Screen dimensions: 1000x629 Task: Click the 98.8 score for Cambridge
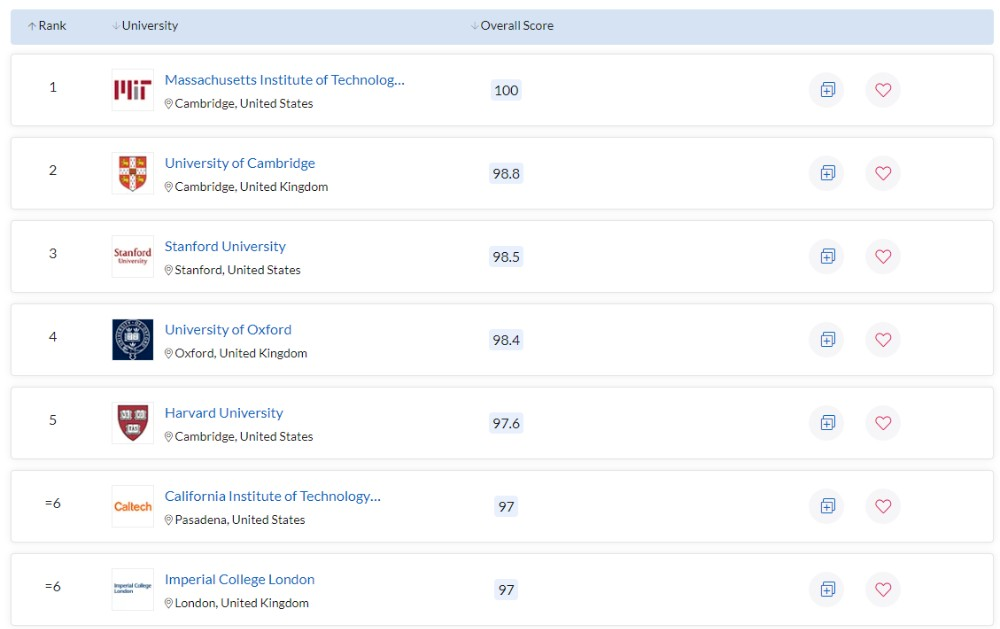[x=506, y=174]
